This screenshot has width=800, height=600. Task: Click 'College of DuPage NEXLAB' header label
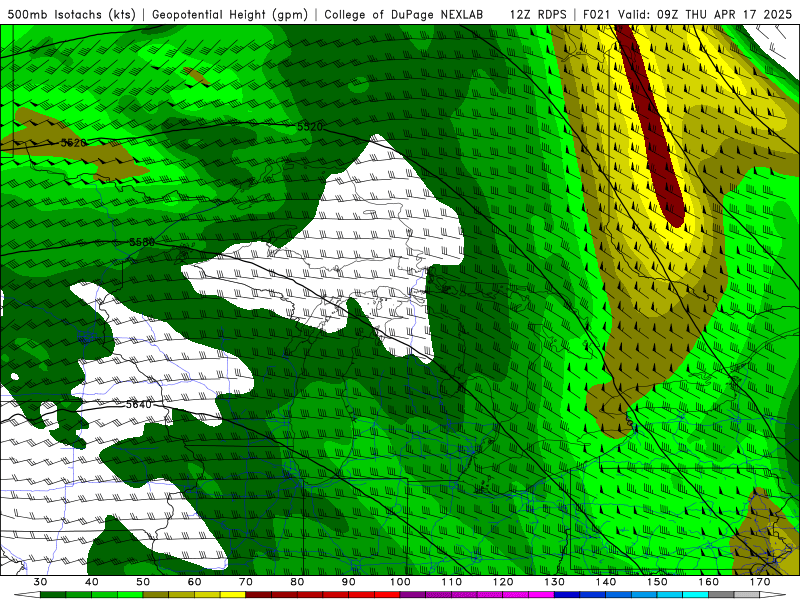click(404, 14)
